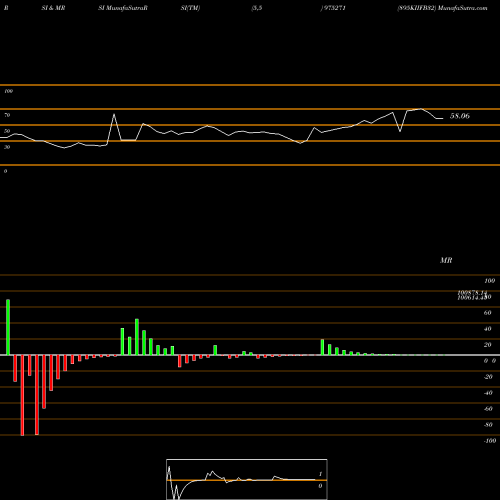Click the tallest green bar at histogram start

coord(8,327)
